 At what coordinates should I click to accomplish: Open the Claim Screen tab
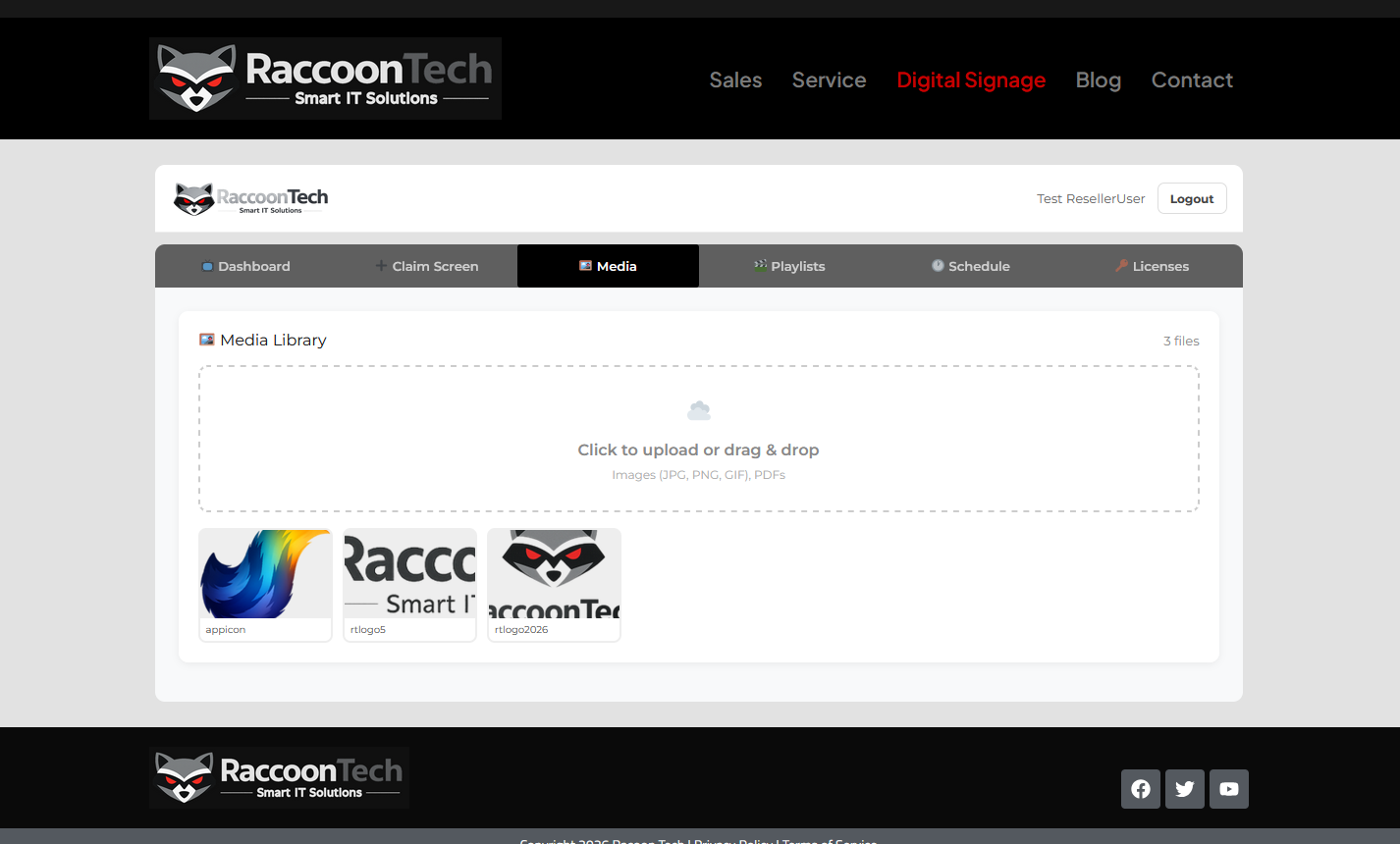coord(427,266)
